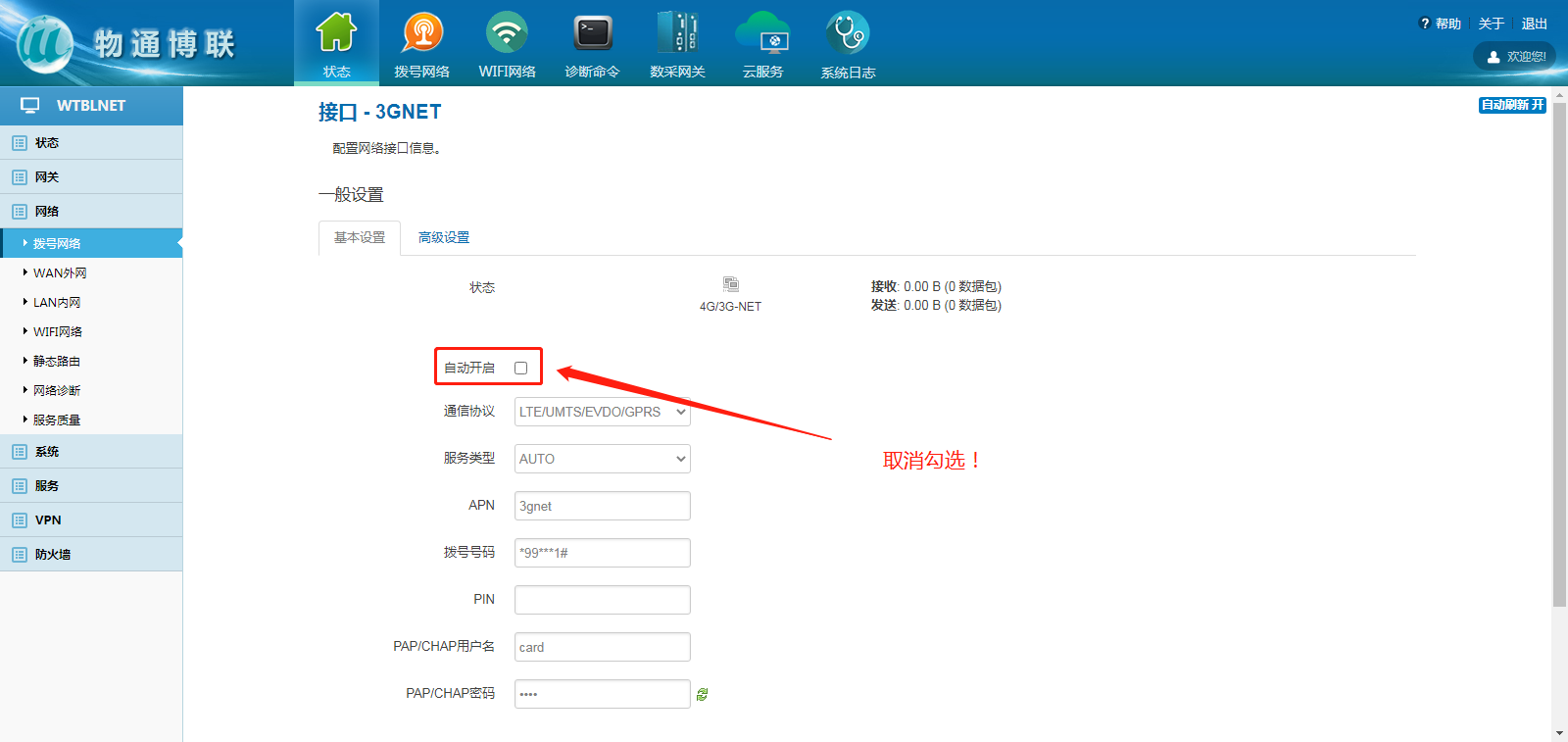Click the APN input field
Screen dimensions: 1568x742
603,506
